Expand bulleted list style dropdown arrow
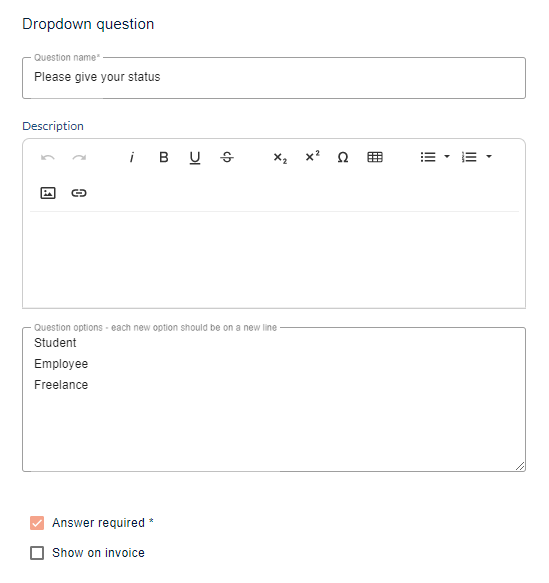The height and width of the screenshot is (583, 549). pyautogui.click(x=447, y=157)
